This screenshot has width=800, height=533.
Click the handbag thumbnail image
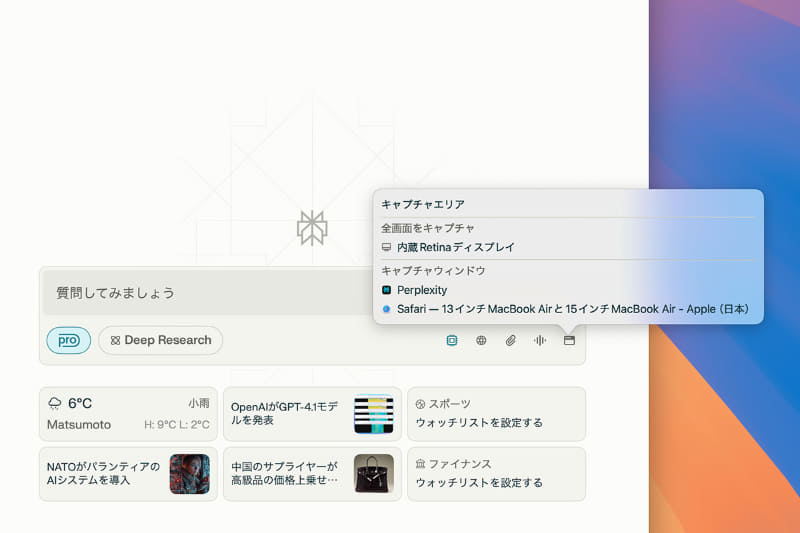point(374,474)
